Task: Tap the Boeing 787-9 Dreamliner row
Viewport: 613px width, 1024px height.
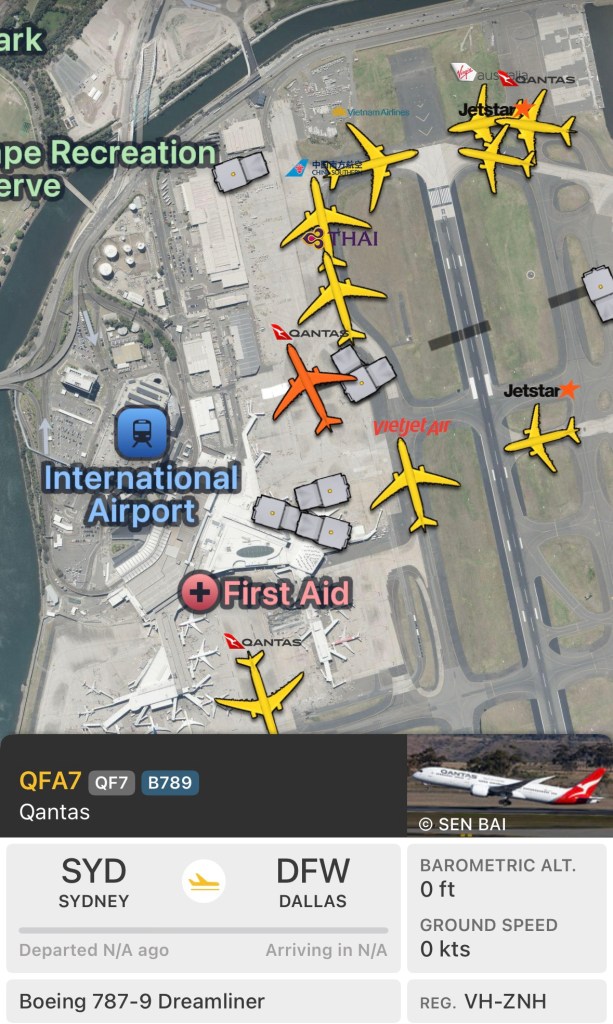Action: point(204,1000)
